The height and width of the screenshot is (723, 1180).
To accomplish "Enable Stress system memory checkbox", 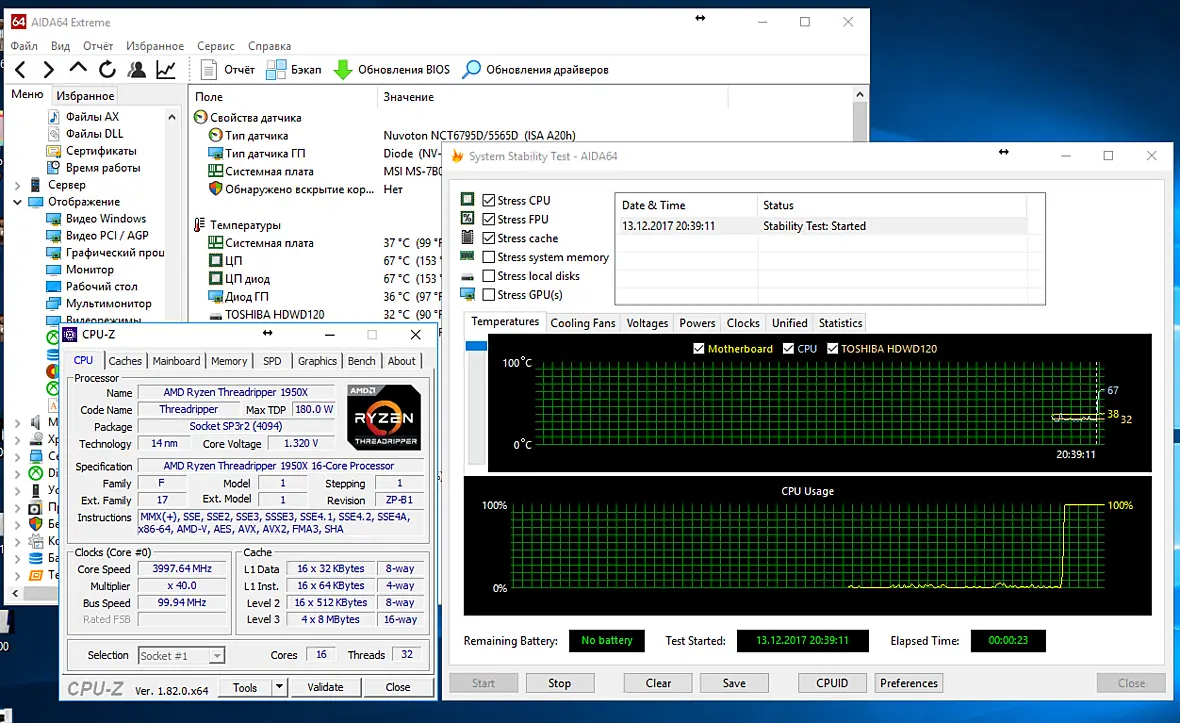I will (489, 257).
